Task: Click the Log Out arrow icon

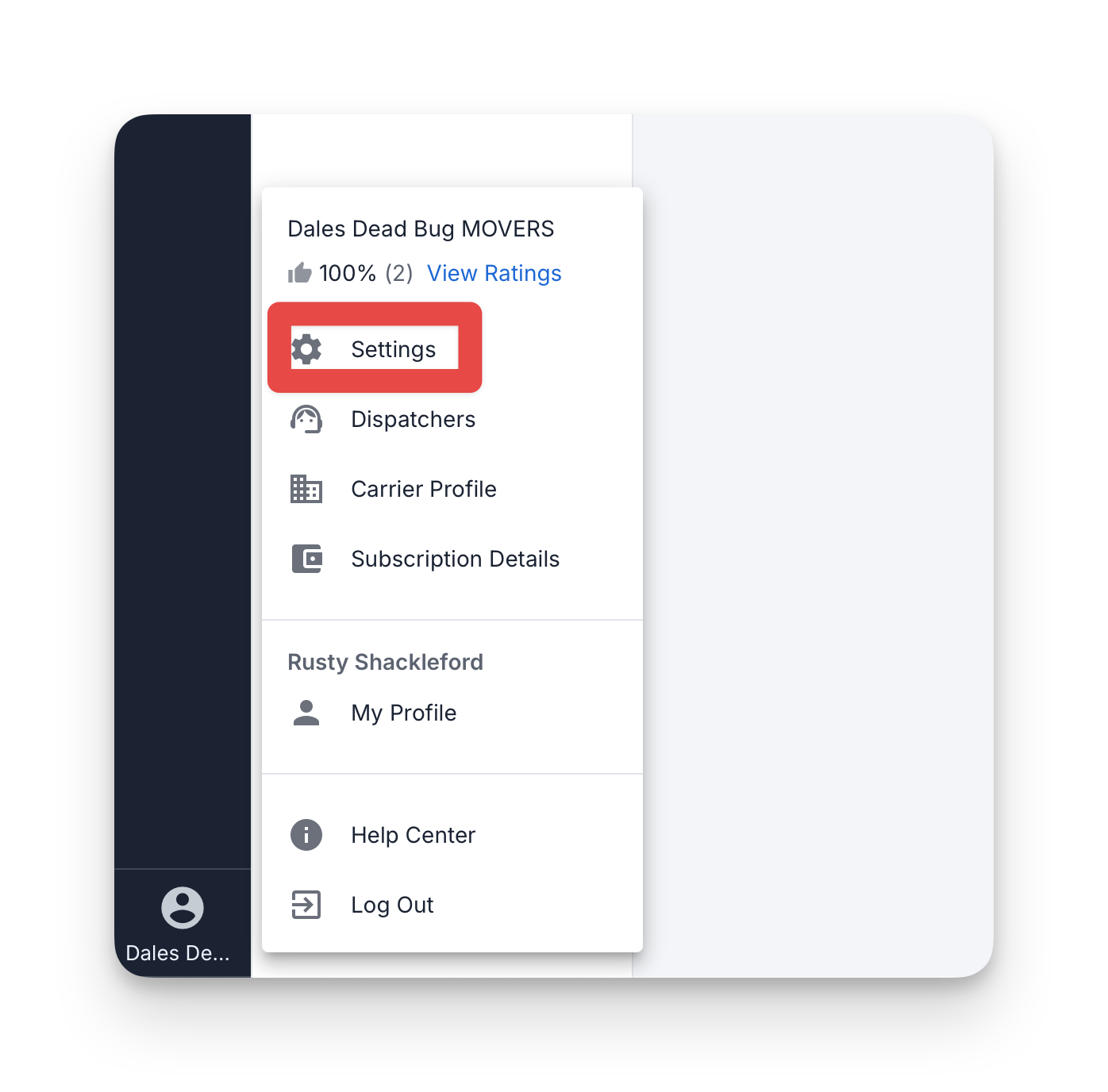Action: pyautogui.click(x=306, y=905)
